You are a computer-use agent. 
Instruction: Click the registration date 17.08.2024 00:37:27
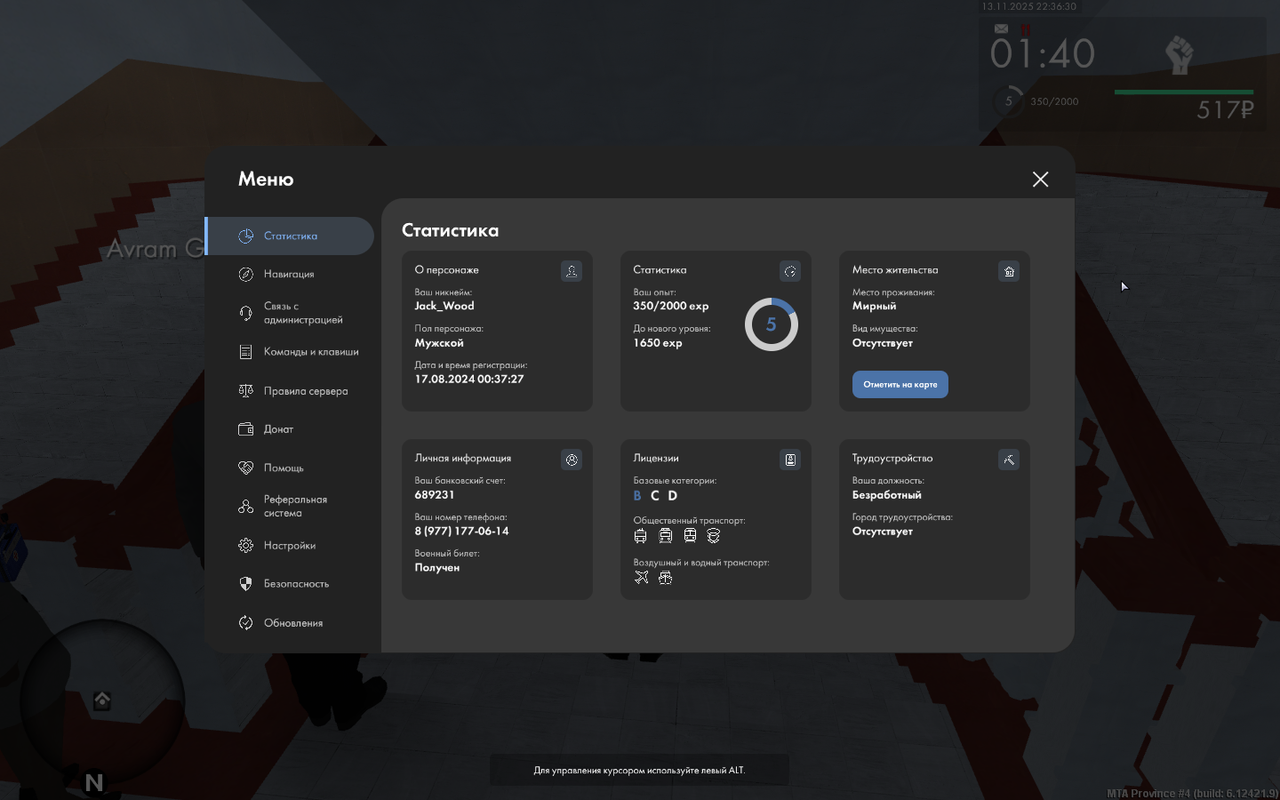coord(469,379)
